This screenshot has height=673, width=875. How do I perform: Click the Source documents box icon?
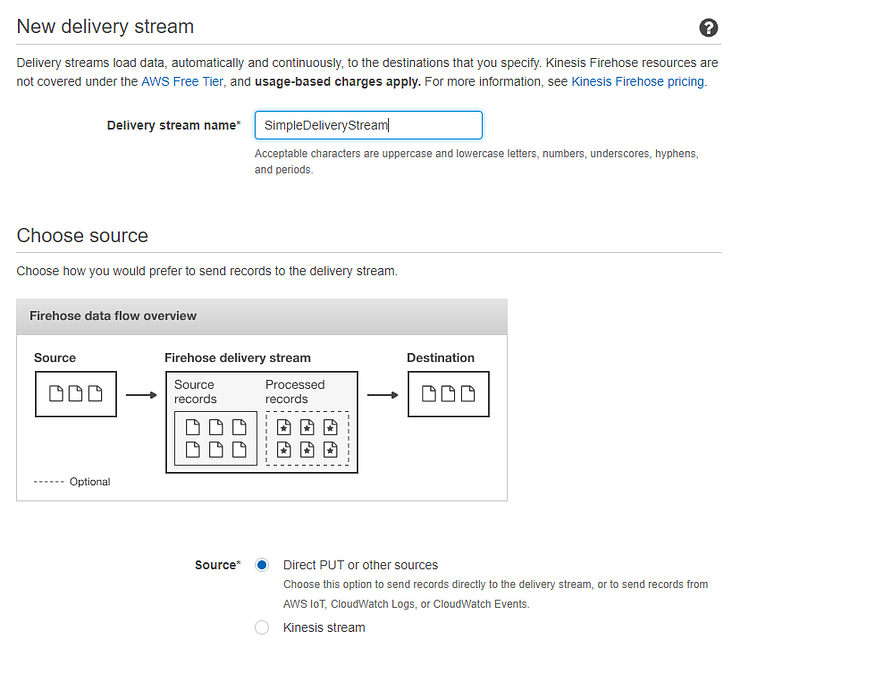[x=76, y=394]
